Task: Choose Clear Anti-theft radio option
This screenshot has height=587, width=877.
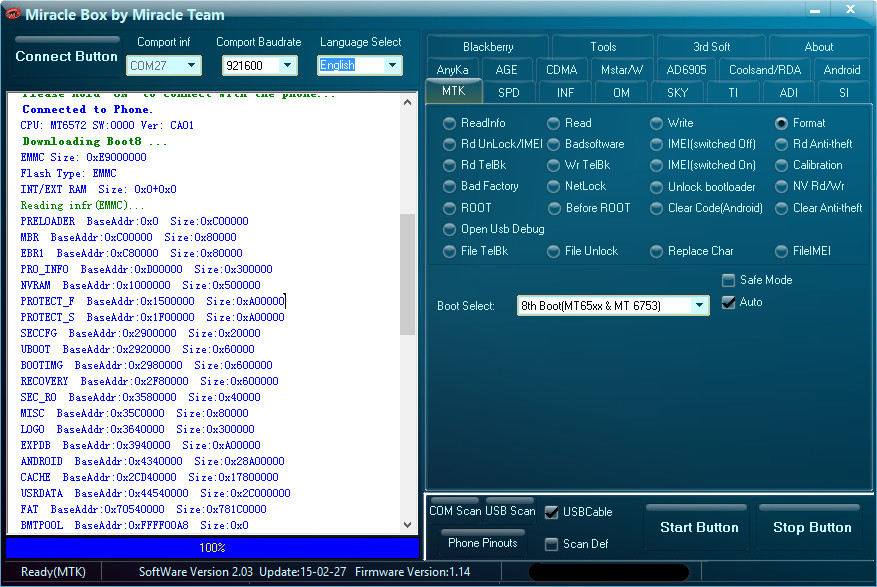Action: 781,209
